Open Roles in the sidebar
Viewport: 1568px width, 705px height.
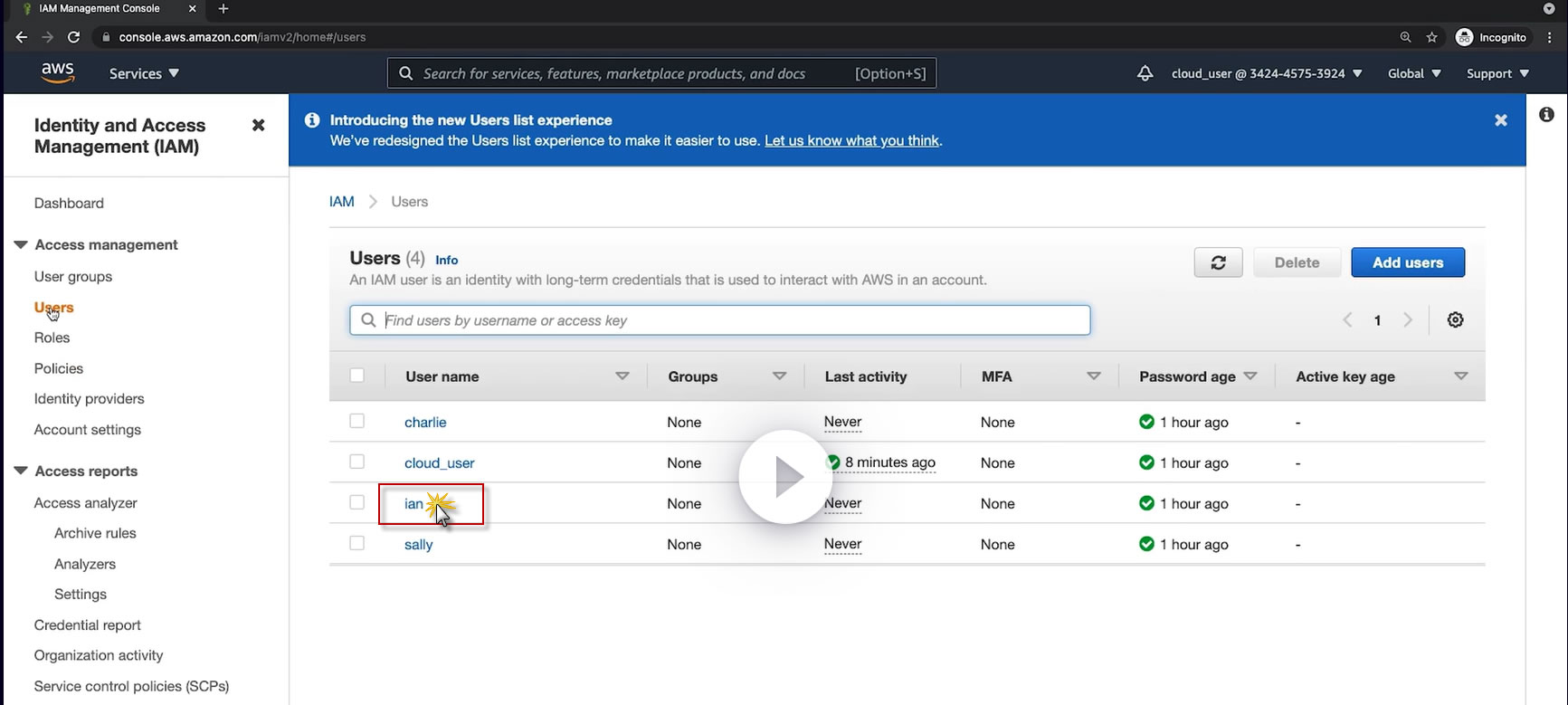[x=52, y=338]
